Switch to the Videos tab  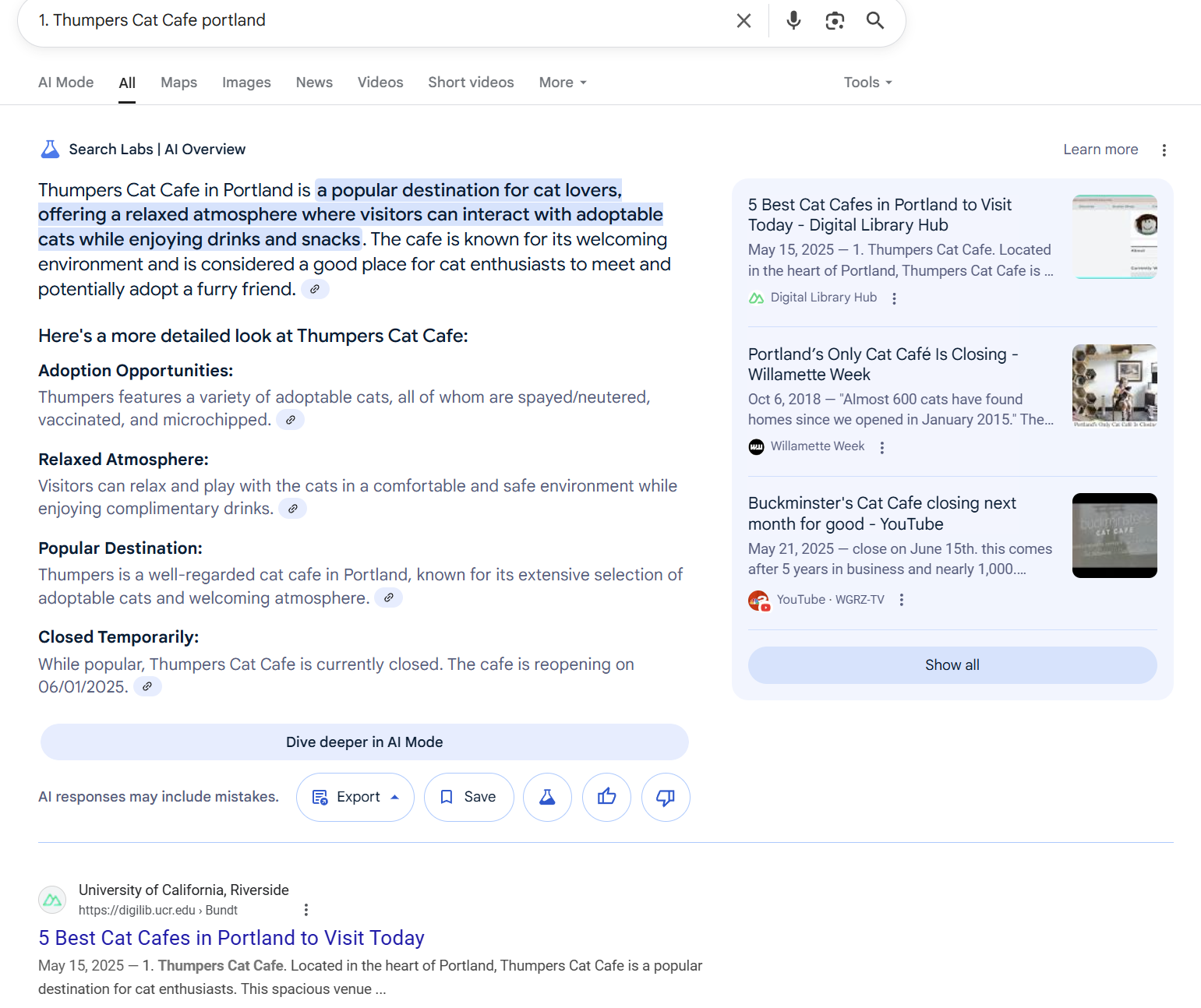[x=380, y=83]
